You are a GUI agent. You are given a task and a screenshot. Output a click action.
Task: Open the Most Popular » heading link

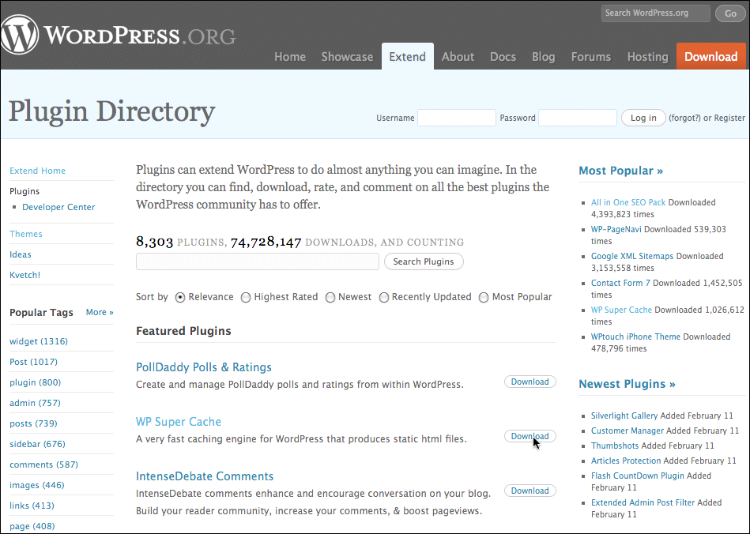point(621,171)
